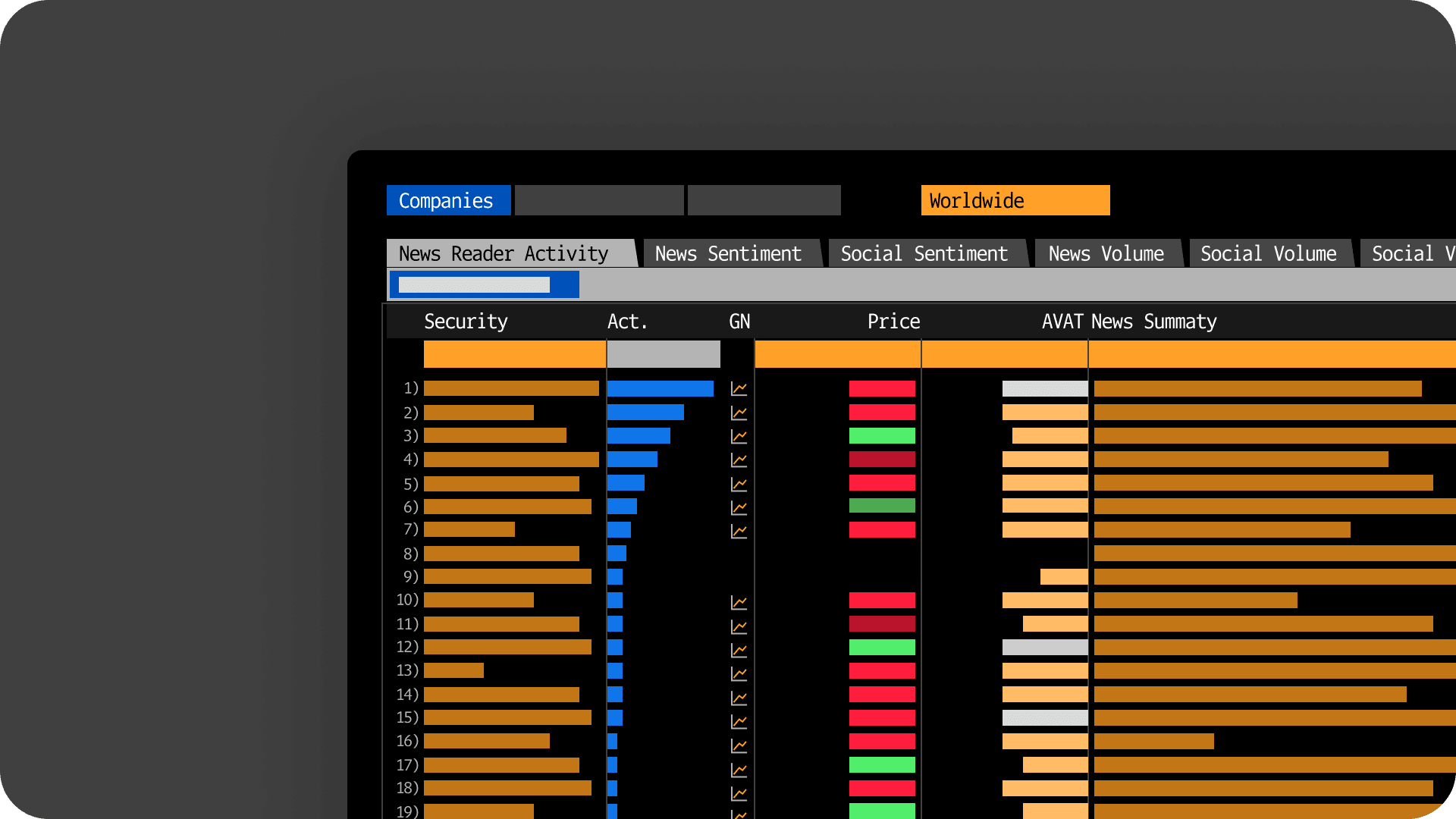
Task: Select the Companies tab
Action: click(x=447, y=200)
